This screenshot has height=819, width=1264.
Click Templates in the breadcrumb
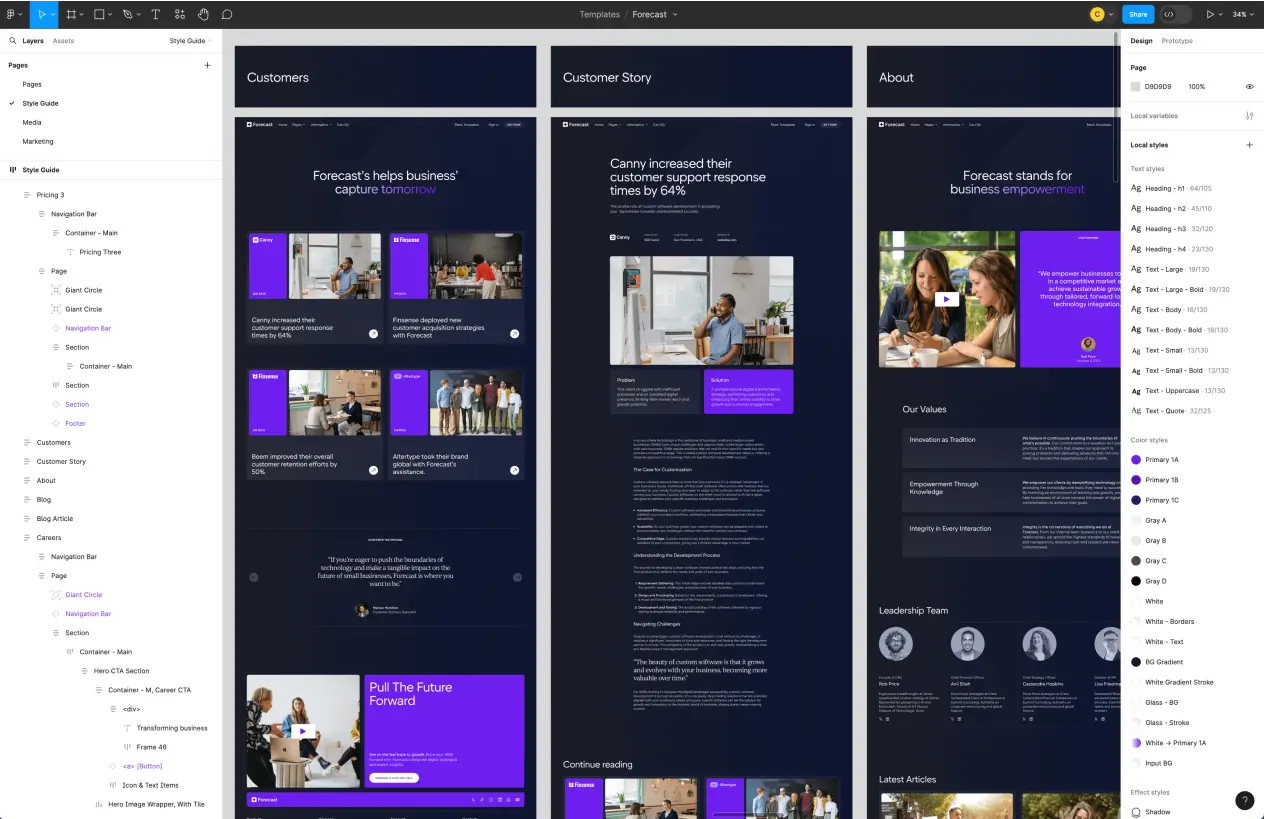[x=600, y=14]
